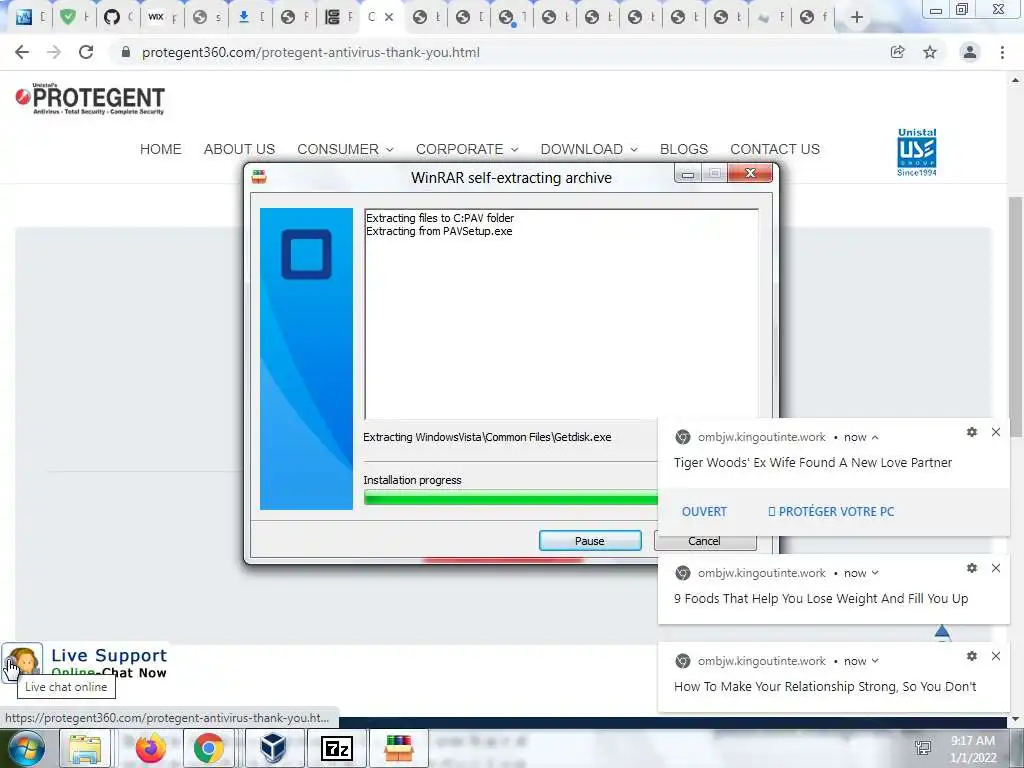Screen dimensions: 1024x768
Task: Switch to WinRAR in the taskbar
Action: [399, 748]
